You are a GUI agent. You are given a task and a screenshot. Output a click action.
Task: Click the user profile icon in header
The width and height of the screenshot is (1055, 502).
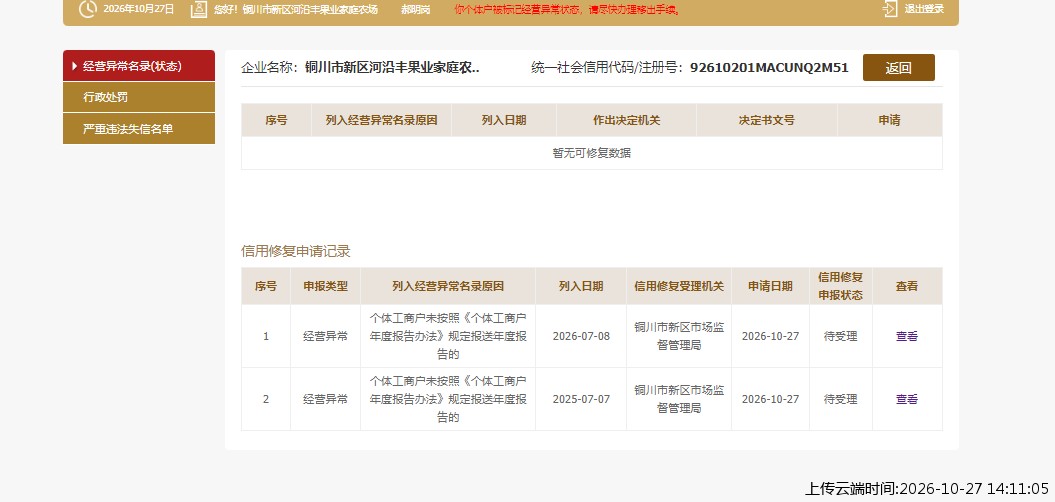pyautogui.click(x=198, y=9)
